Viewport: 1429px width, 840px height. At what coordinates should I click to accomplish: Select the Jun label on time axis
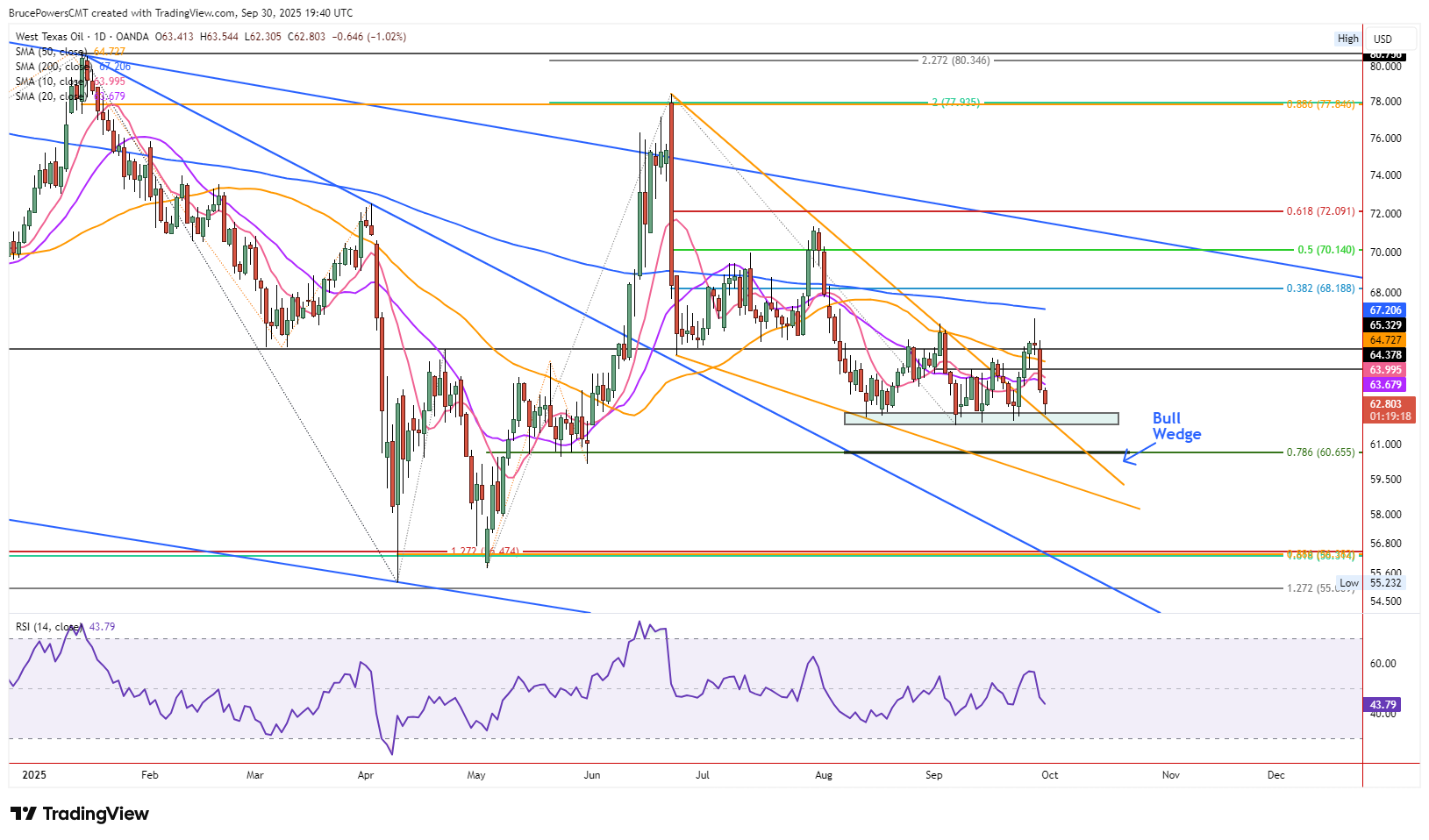tap(592, 775)
